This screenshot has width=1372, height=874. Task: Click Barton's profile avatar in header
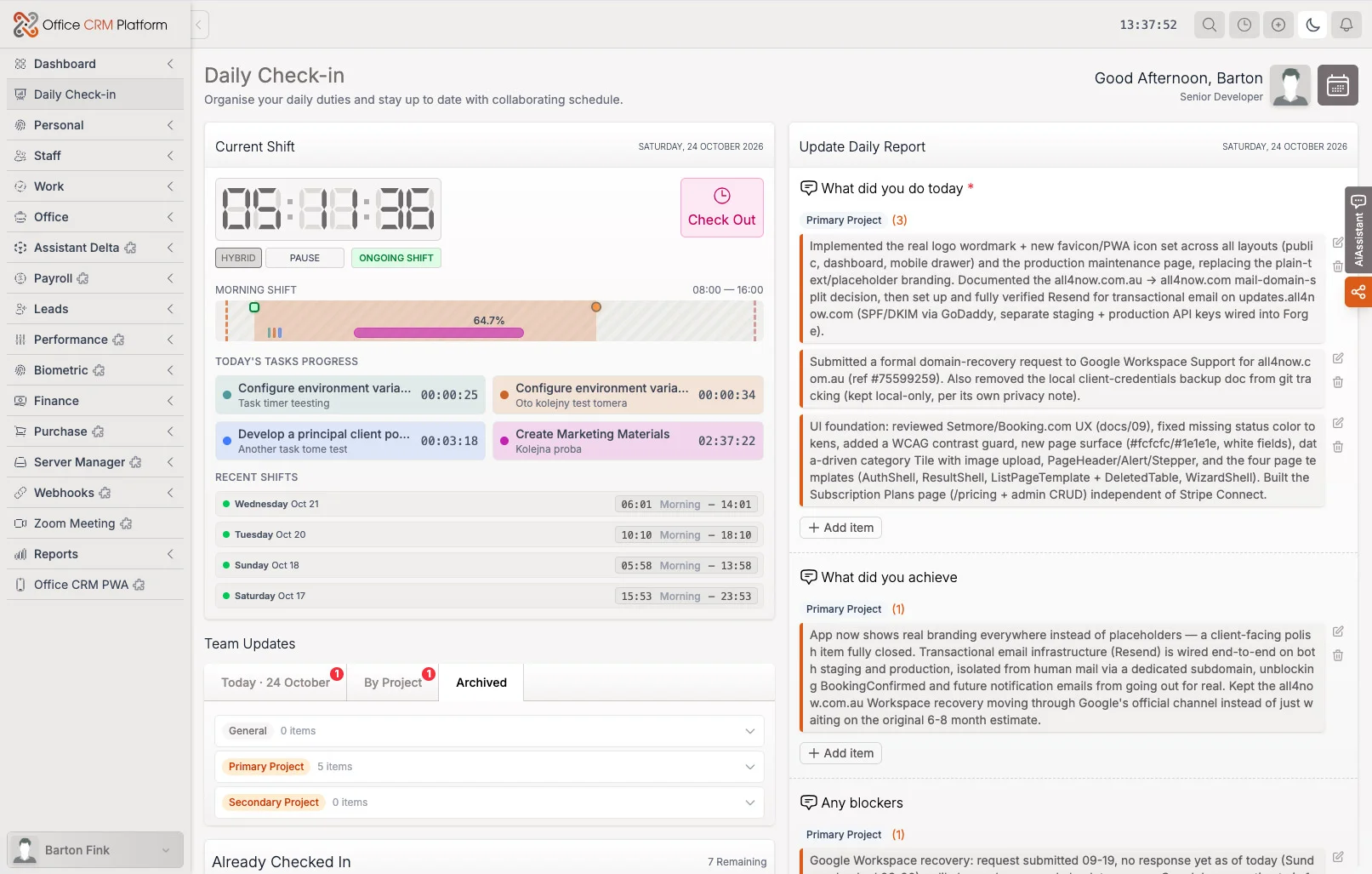click(x=1290, y=85)
